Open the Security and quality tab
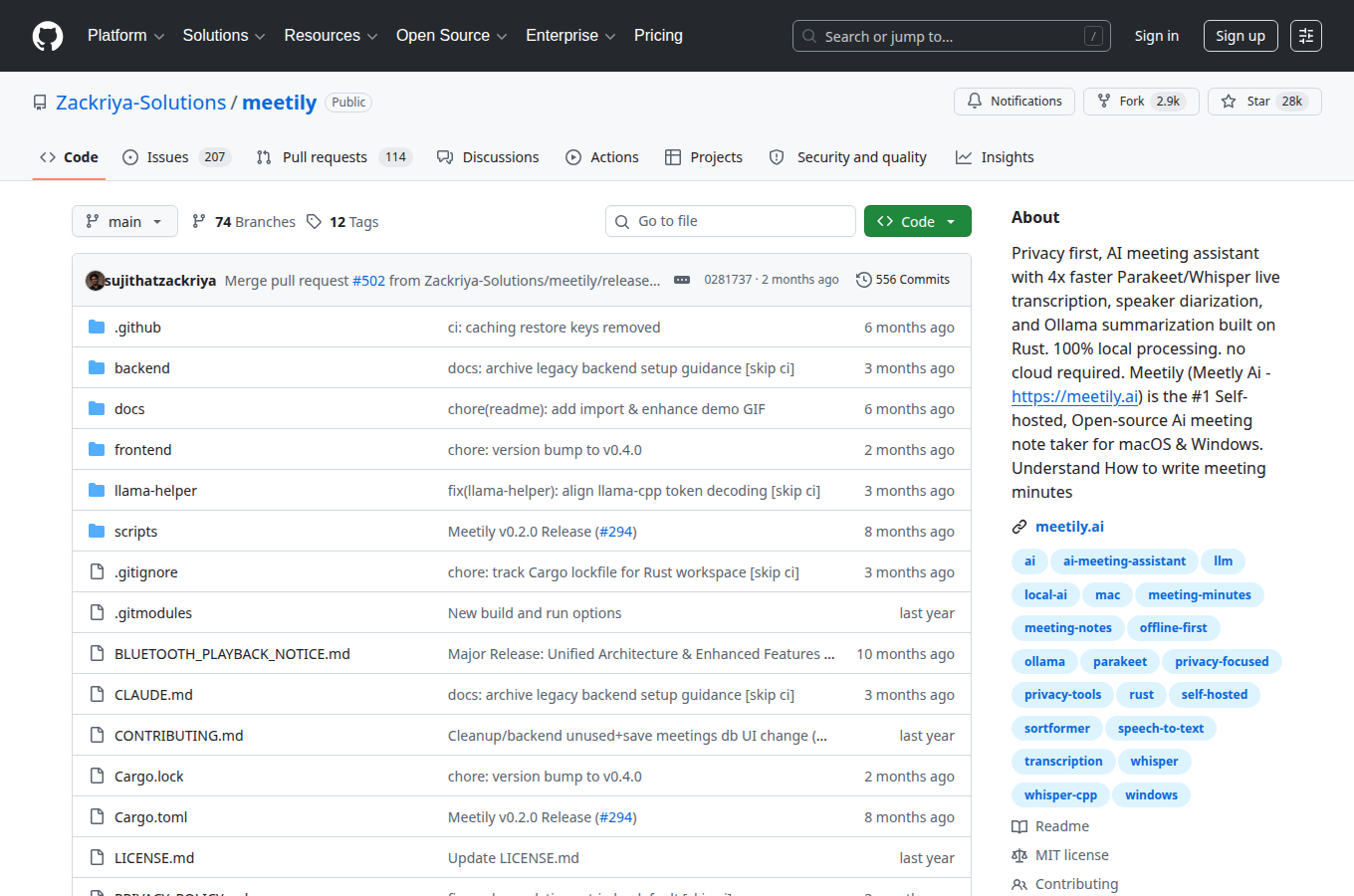 (848, 157)
